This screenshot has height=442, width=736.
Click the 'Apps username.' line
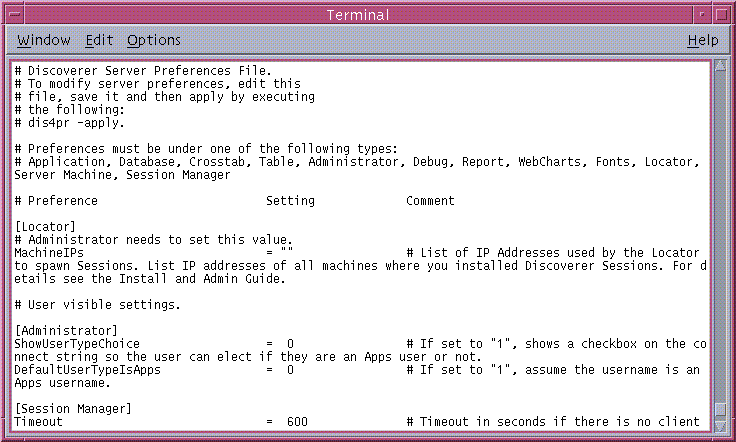(x=62, y=383)
